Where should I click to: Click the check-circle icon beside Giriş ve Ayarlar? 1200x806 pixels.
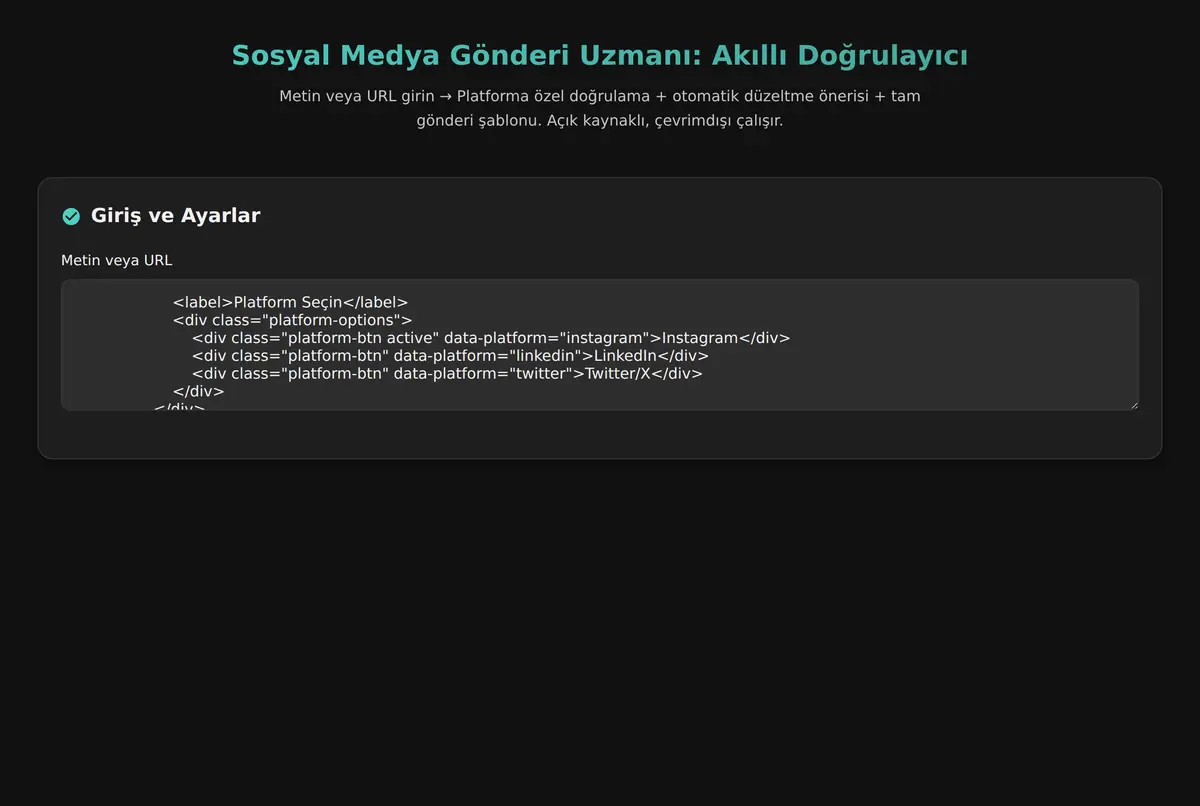[x=71, y=216]
